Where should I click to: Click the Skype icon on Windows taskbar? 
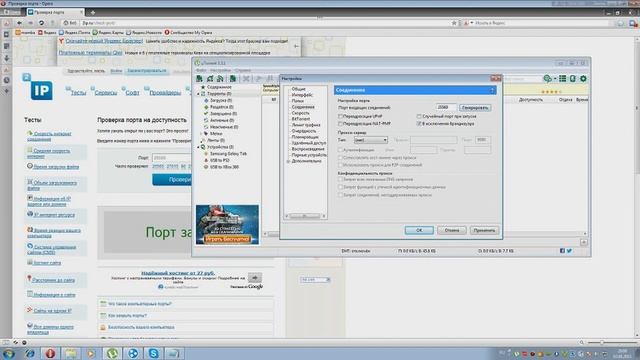(x=153, y=353)
